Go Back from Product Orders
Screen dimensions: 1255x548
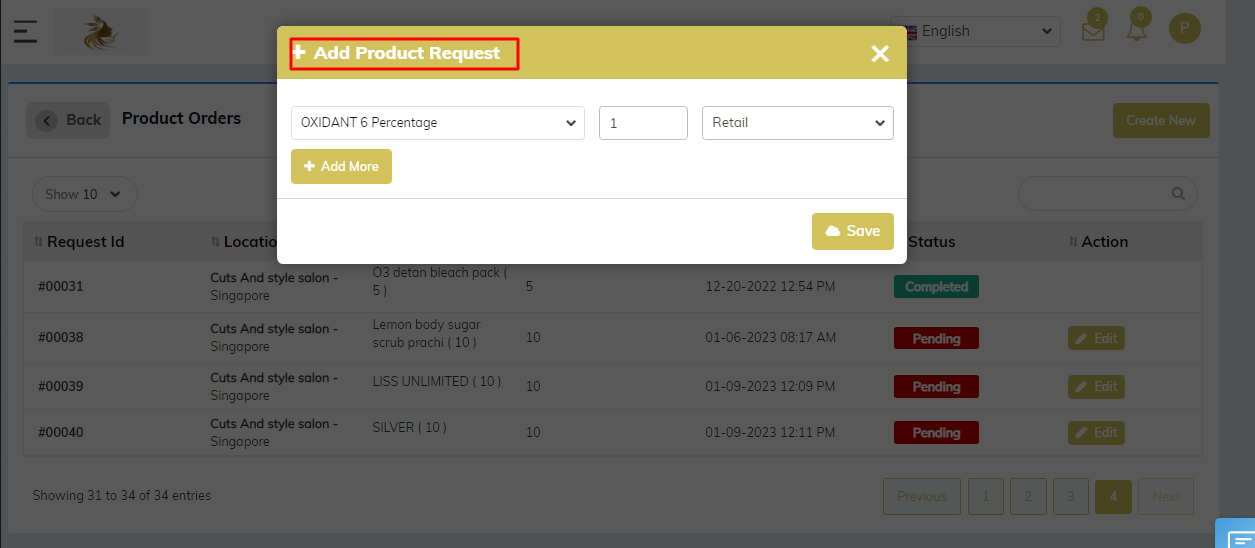click(x=68, y=120)
